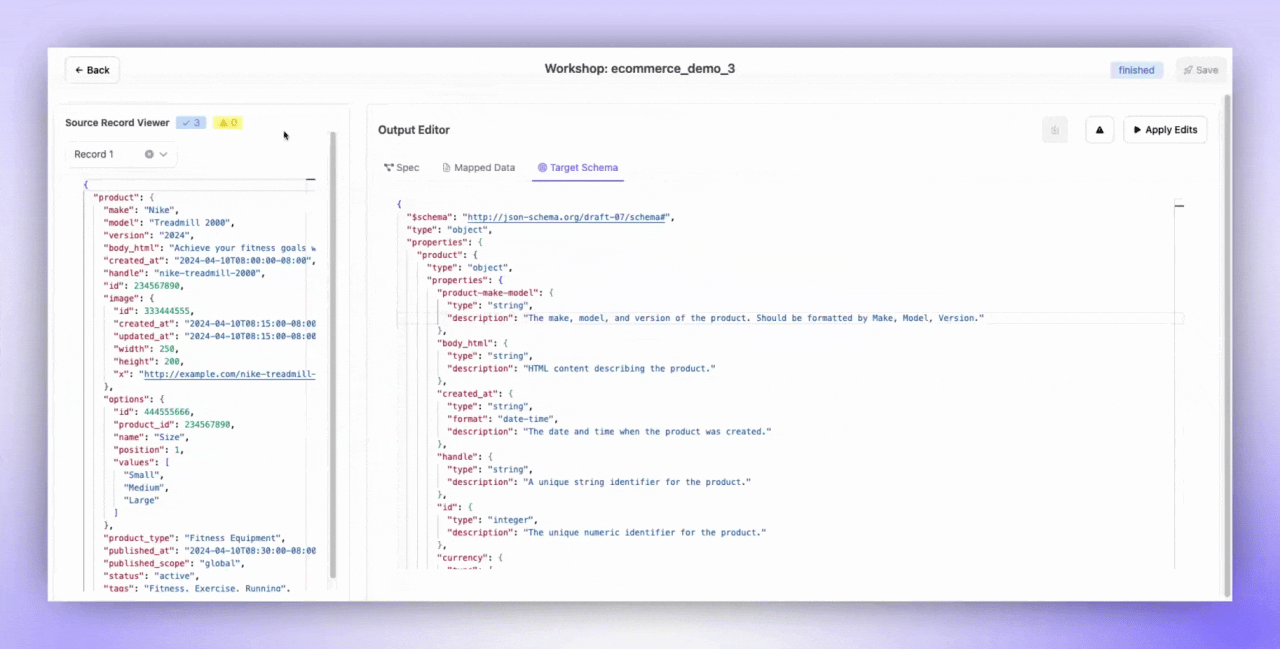Click the warning triangle button in Output Editor
This screenshot has height=649, width=1280.
pyautogui.click(x=1099, y=130)
